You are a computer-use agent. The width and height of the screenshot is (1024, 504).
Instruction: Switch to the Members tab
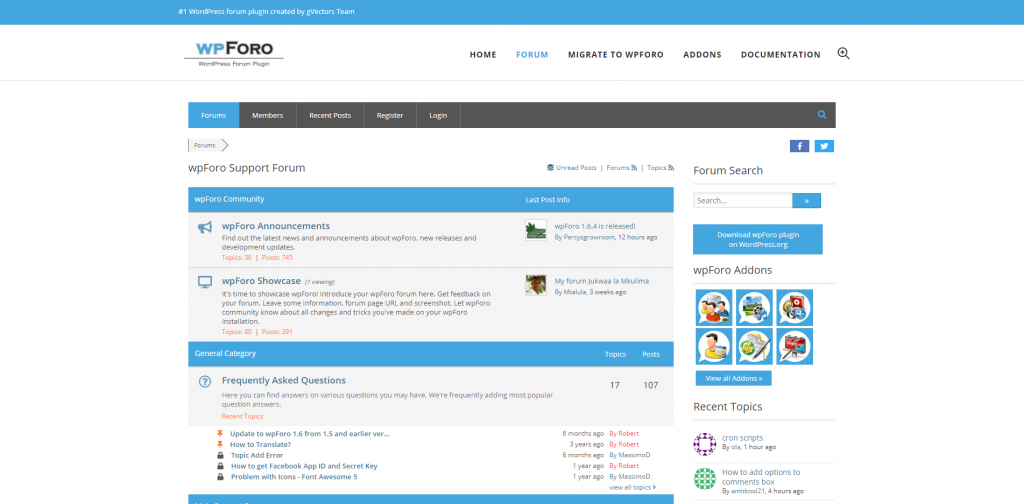pyautogui.click(x=268, y=115)
